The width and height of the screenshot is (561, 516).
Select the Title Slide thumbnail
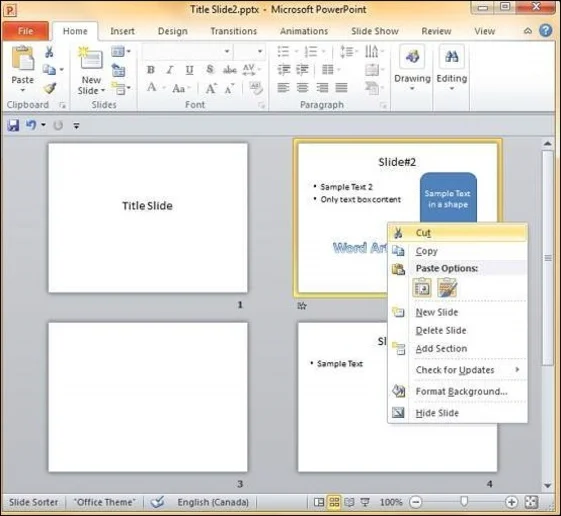(x=148, y=218)
